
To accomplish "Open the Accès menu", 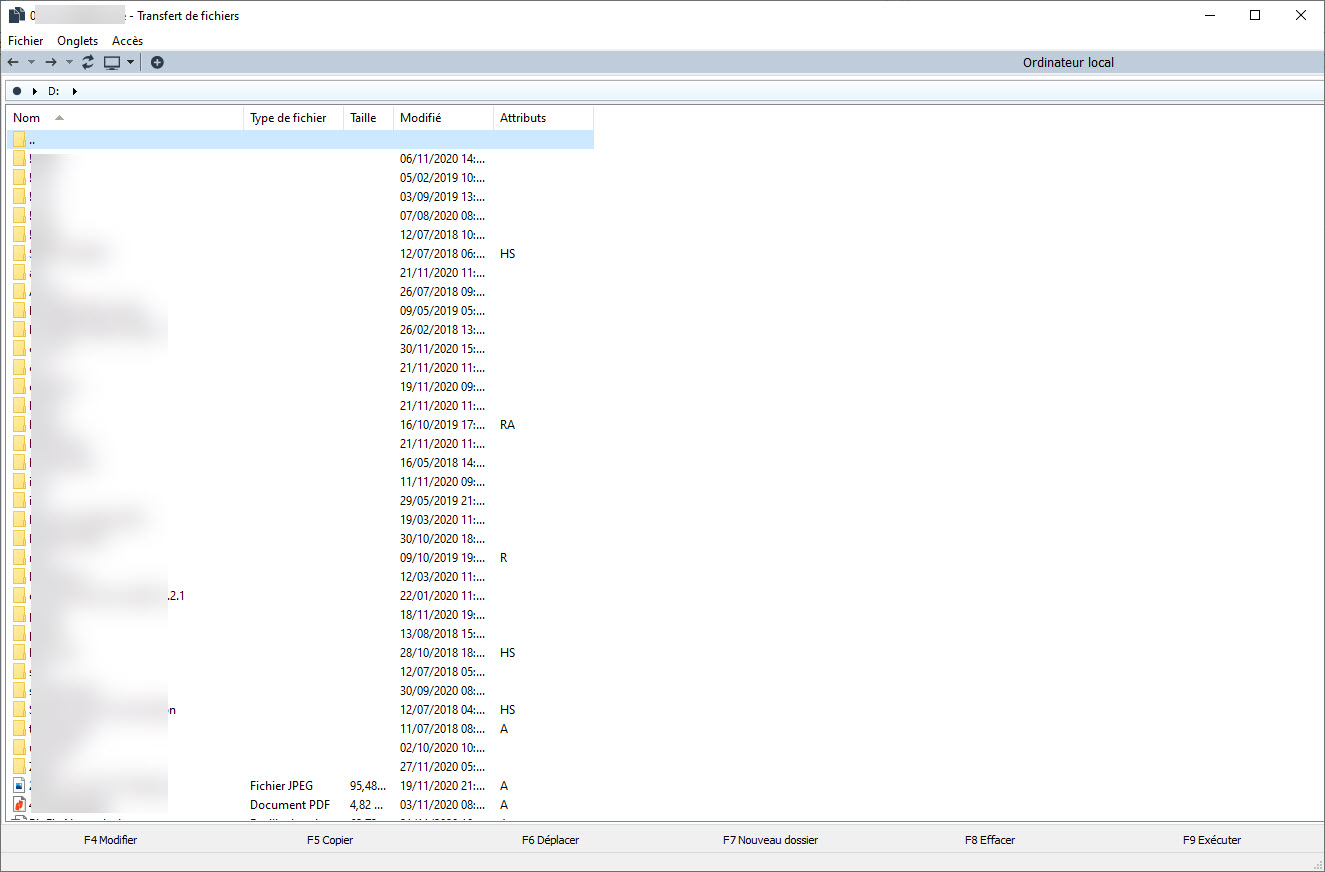I will tap(127, 41).
